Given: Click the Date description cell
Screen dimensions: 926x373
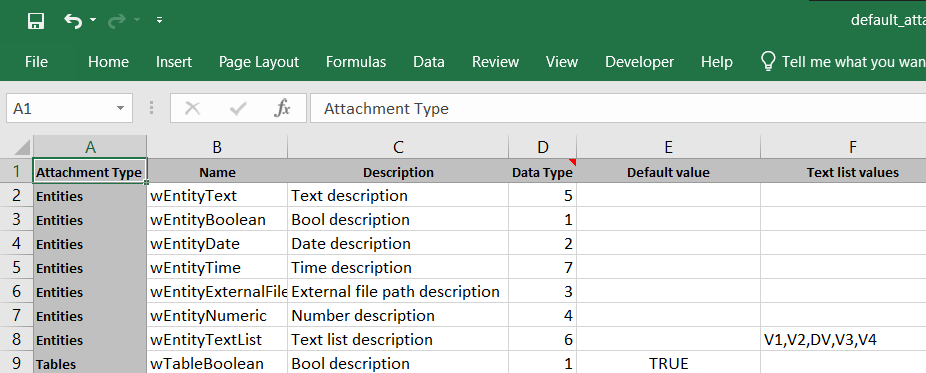Looking at the screenshot, I should [398, 243].
